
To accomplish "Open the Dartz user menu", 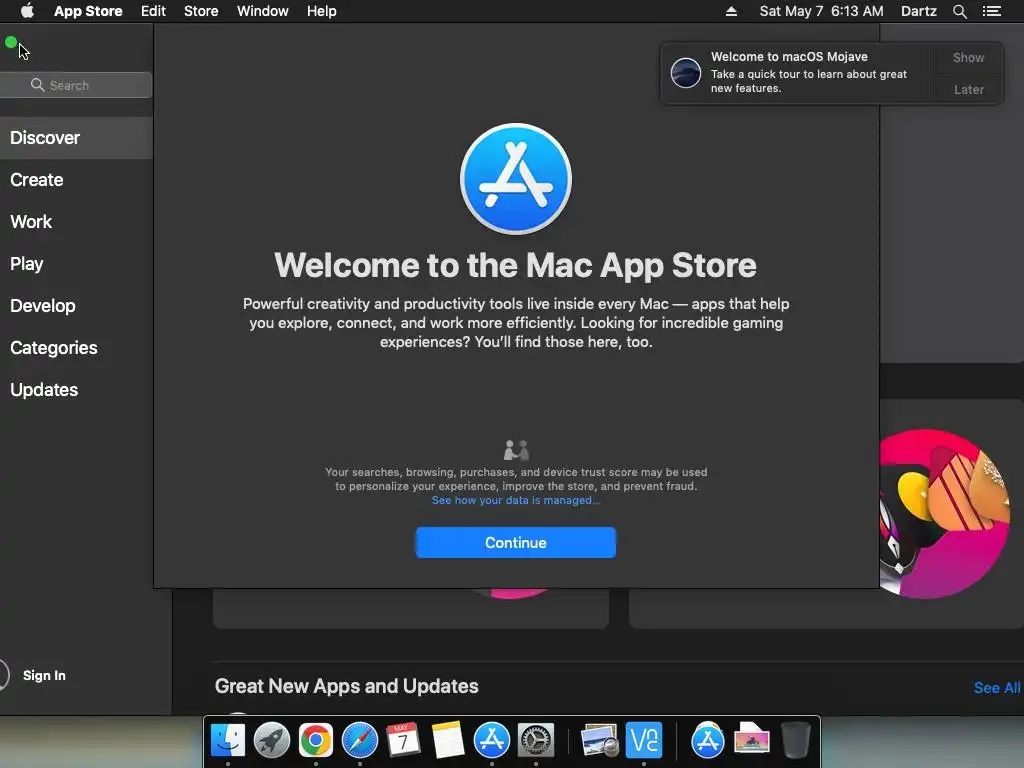I will (919, 11).
